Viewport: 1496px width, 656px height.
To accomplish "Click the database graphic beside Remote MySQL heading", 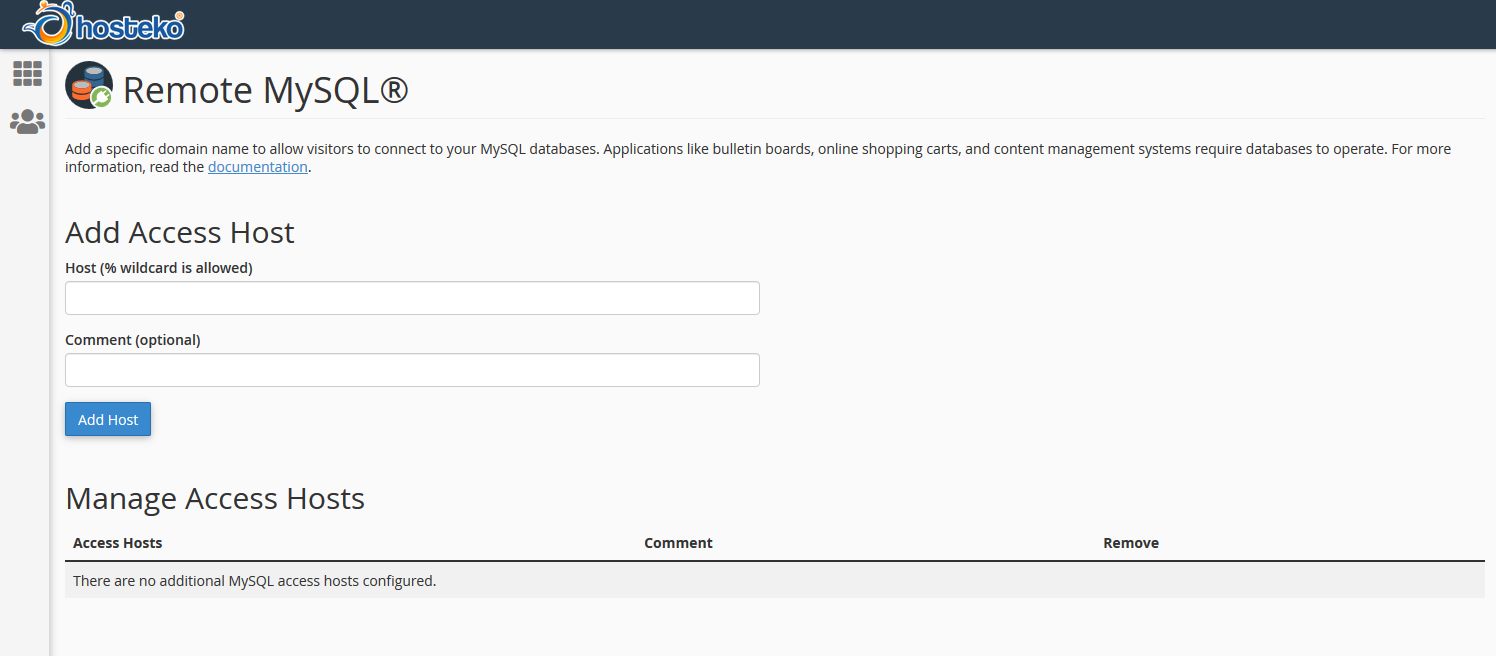I will [88, 85].
